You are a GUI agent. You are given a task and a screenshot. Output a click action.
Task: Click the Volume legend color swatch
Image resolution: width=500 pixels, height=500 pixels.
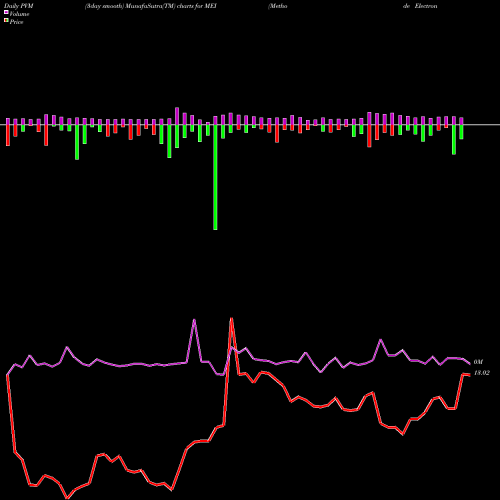(x=6, y=12)
